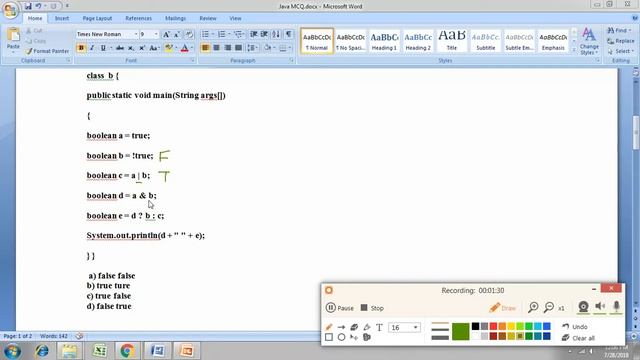Viewport: 640px width, 360px height.
Task: Switch to the View tab
Action: coord(235,18)
